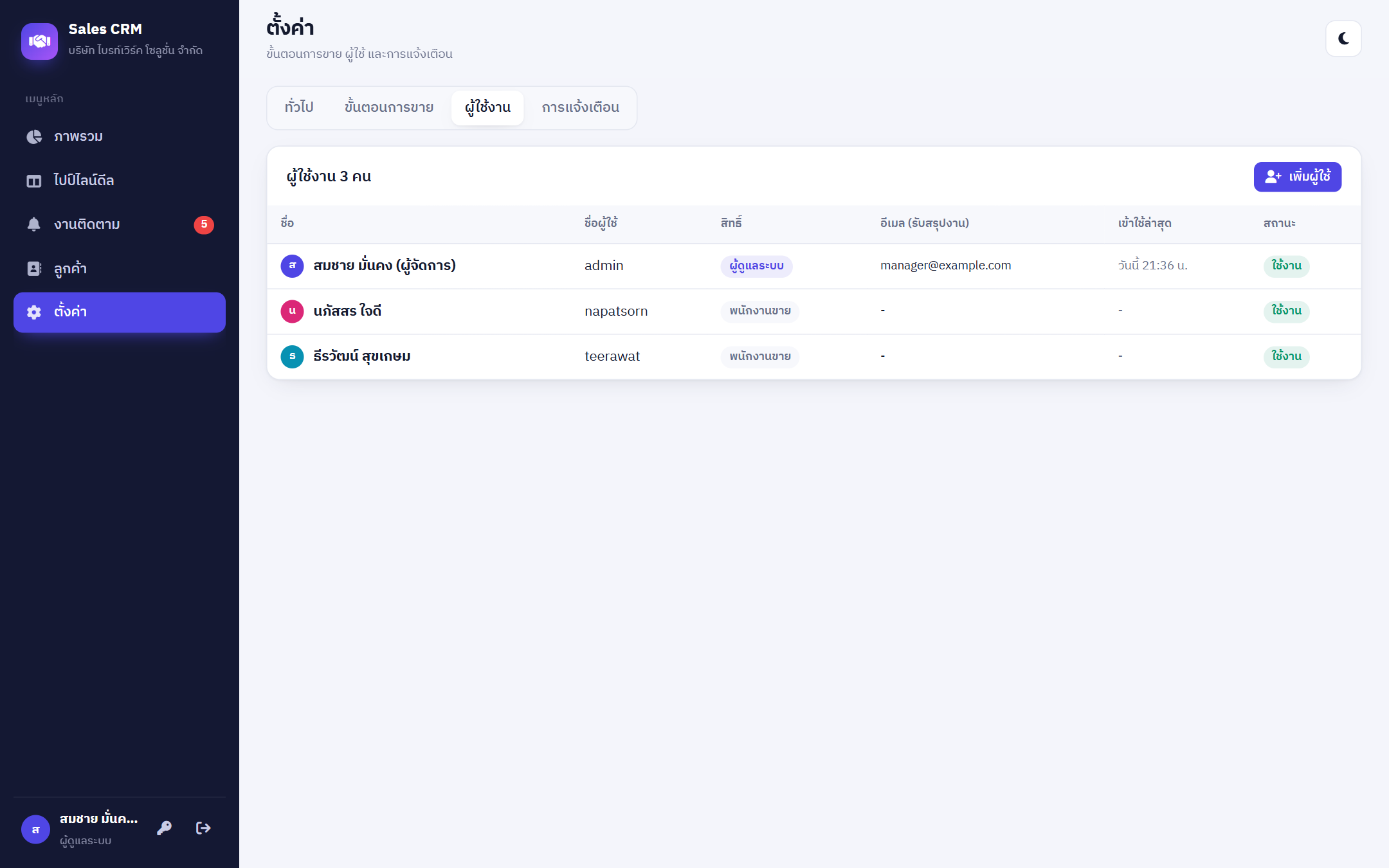Click ใช้งาน status badge for teerawat
Image resolution: width=1389 pixels, height=868 pixels.
(1286, 357)
